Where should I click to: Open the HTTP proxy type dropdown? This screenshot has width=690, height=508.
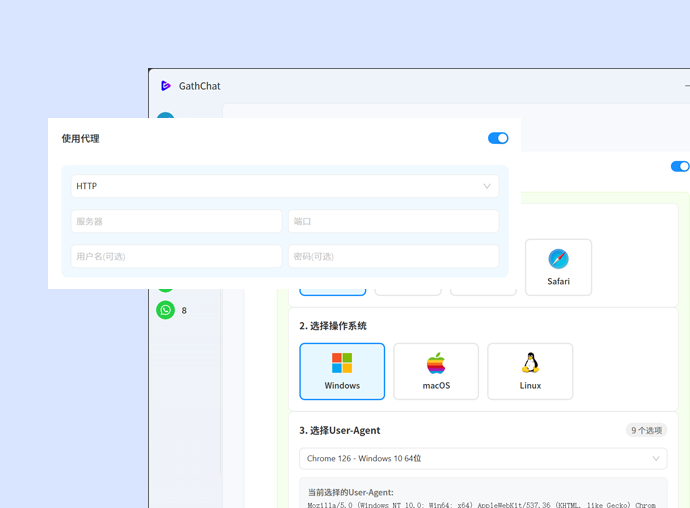284,186
